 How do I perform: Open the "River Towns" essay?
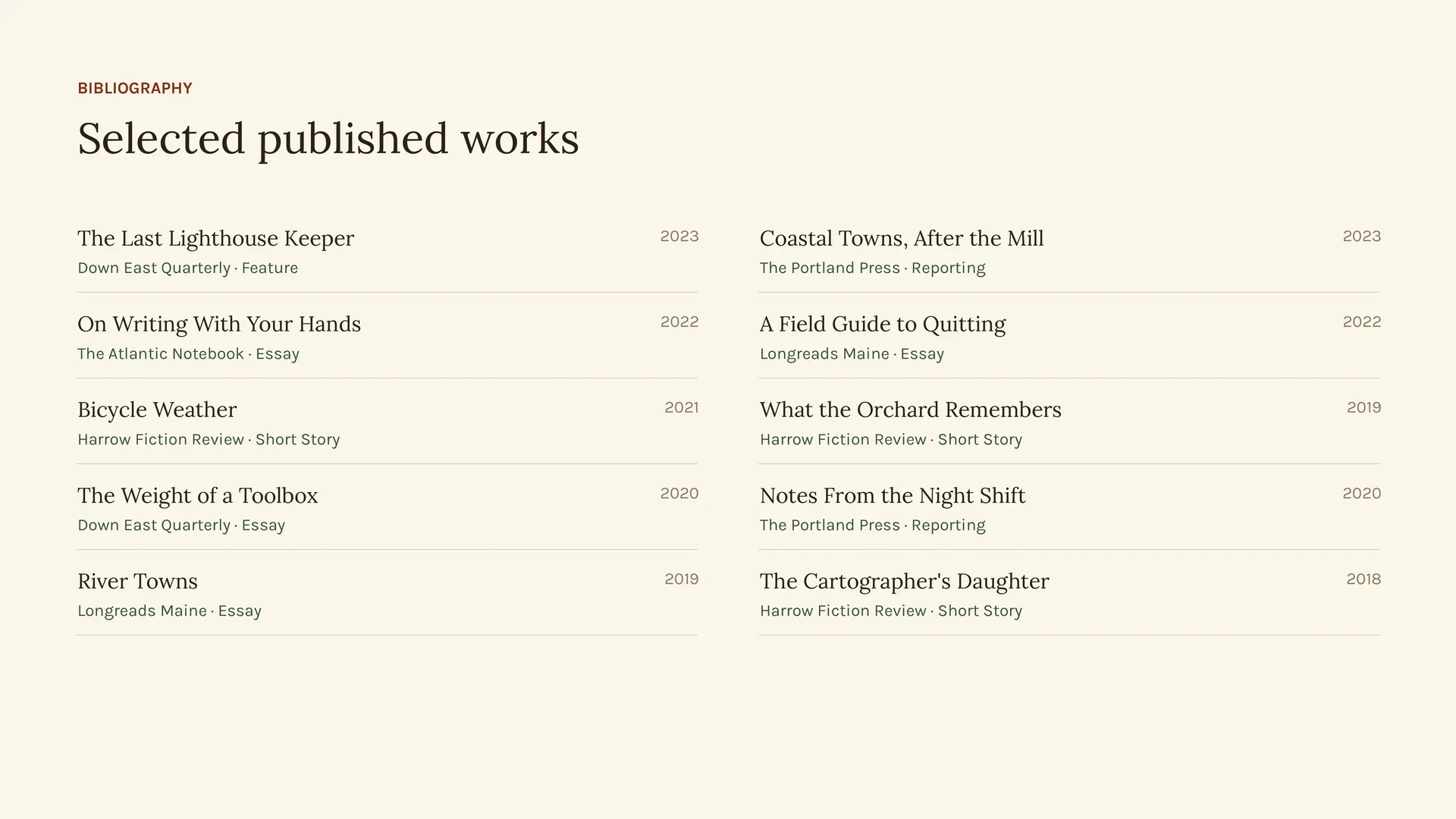coord(137,581)
